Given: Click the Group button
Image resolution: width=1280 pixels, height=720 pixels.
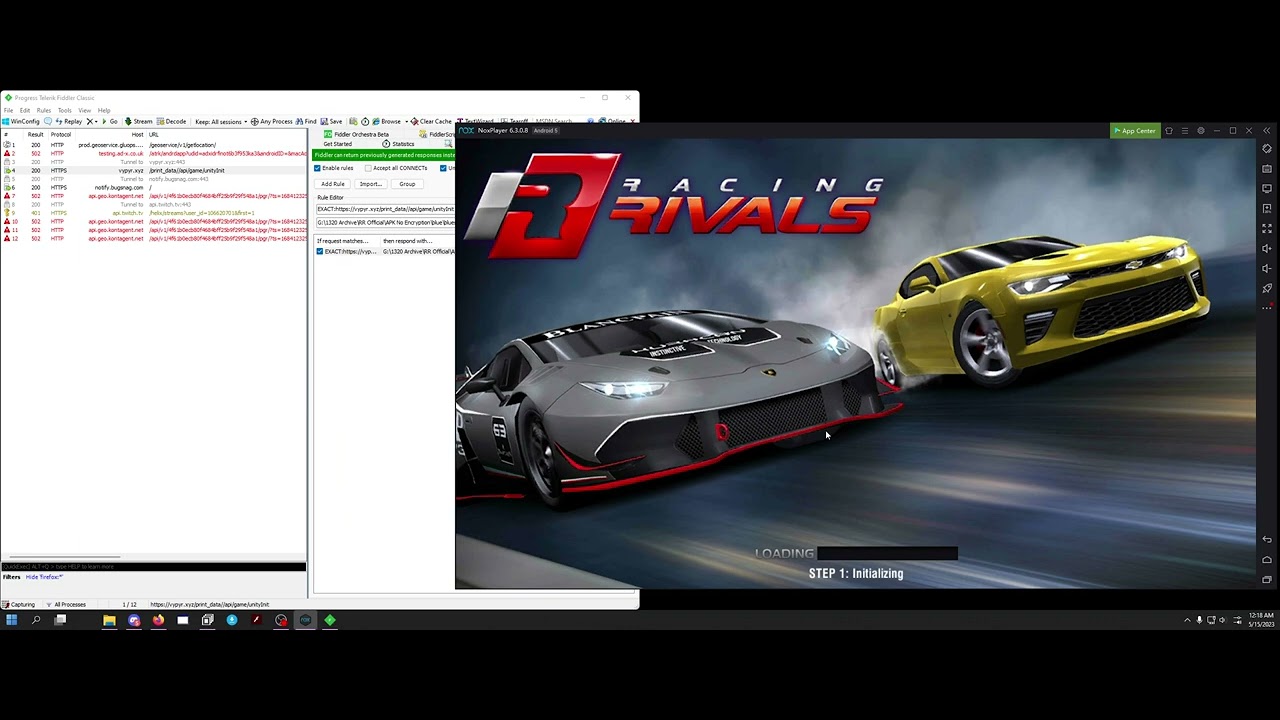Looking at the screenshot, I should [407, 184].
